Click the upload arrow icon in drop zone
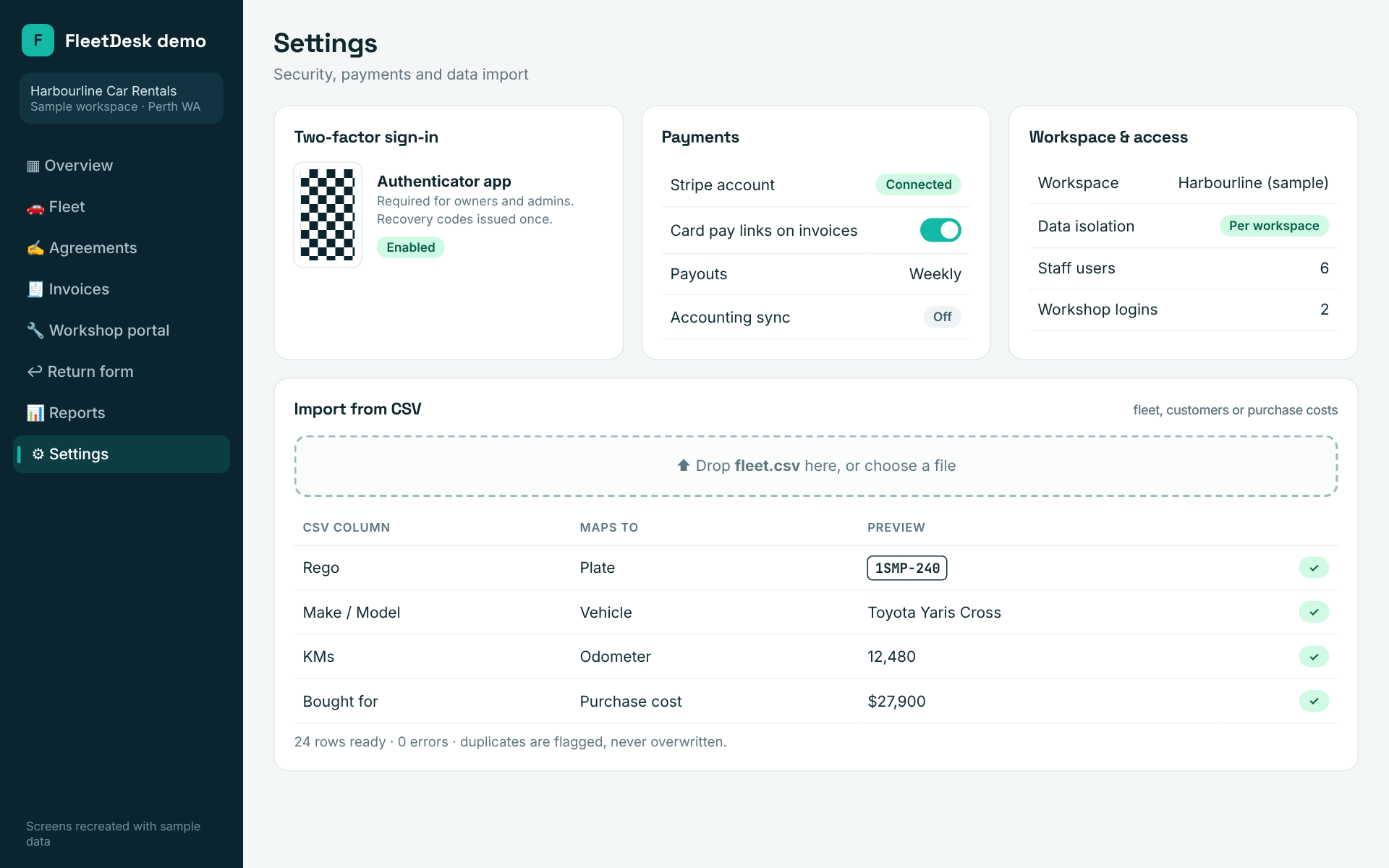This screenshot has width=1389, height=868. 684,465
